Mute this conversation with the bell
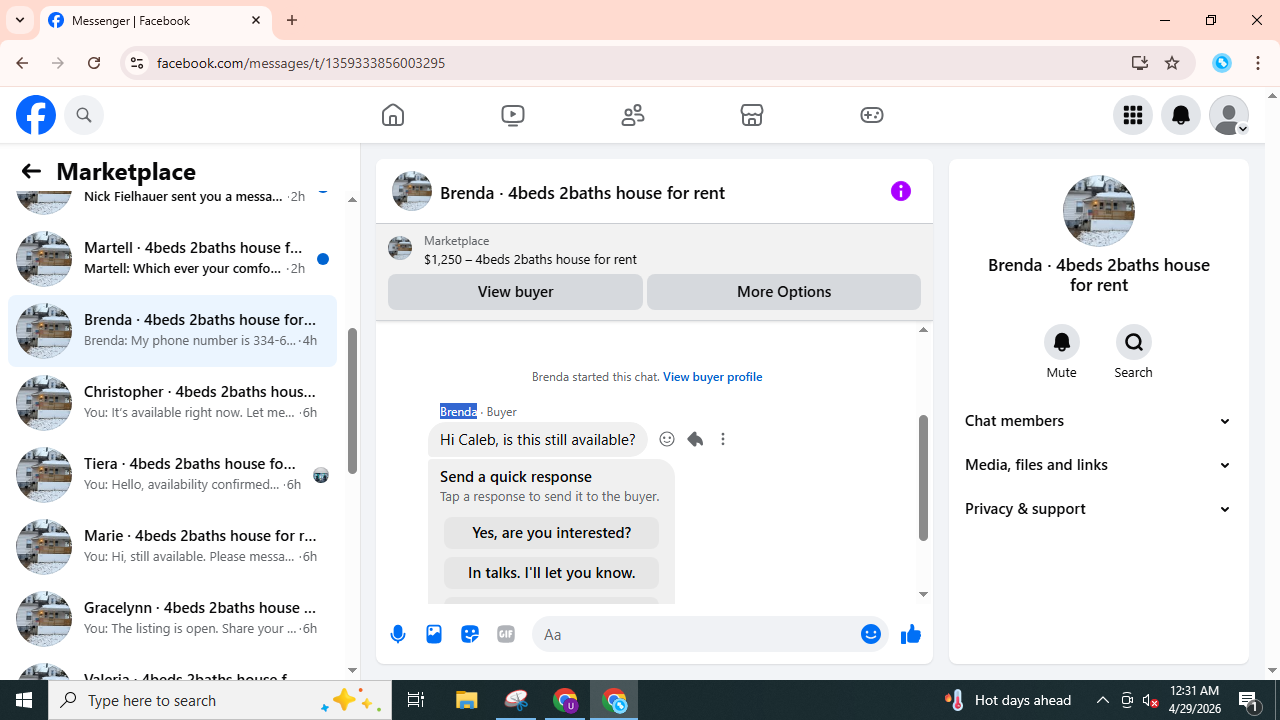The height and width of the screenshot is (720, 1280). (x=1062, y=342)
